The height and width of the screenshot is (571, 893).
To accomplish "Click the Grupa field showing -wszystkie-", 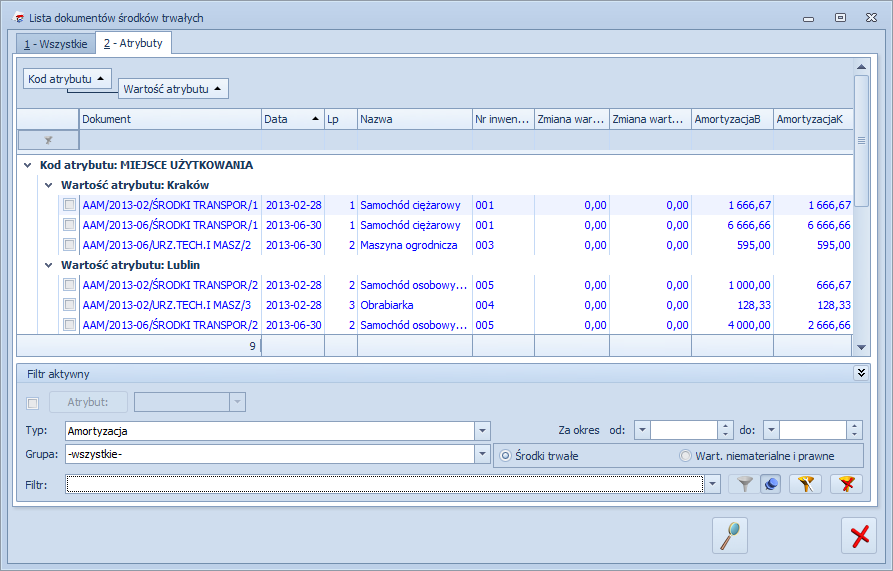I will click(270, 454).
